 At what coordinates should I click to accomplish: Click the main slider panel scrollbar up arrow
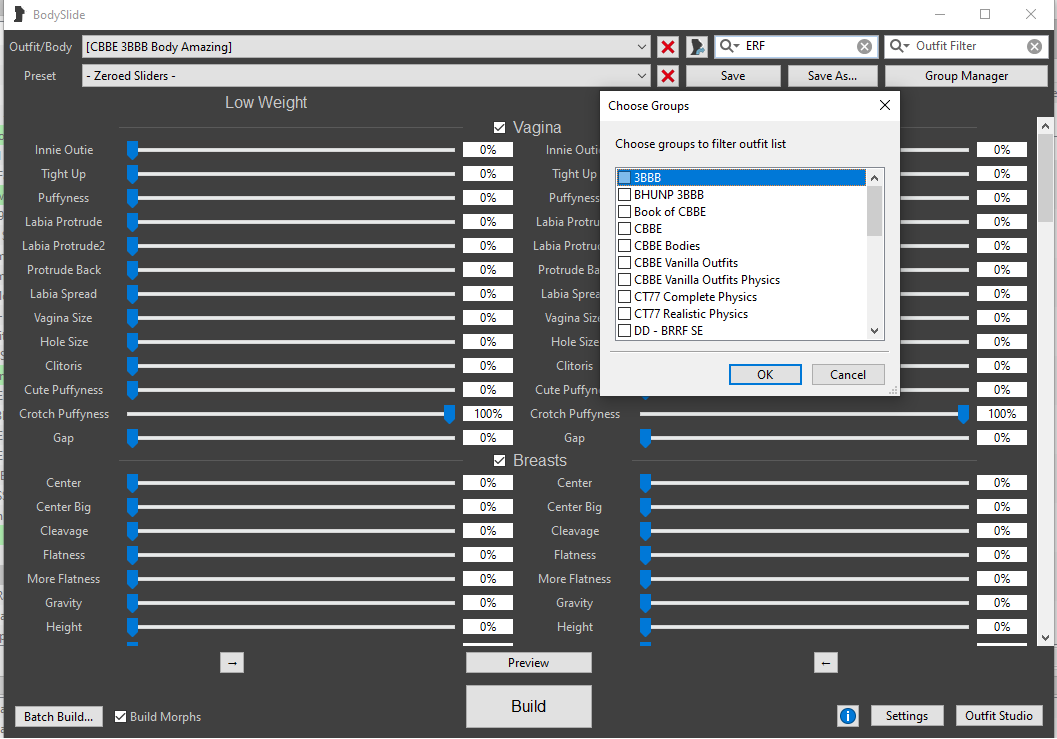click(x=1045, y=125)
